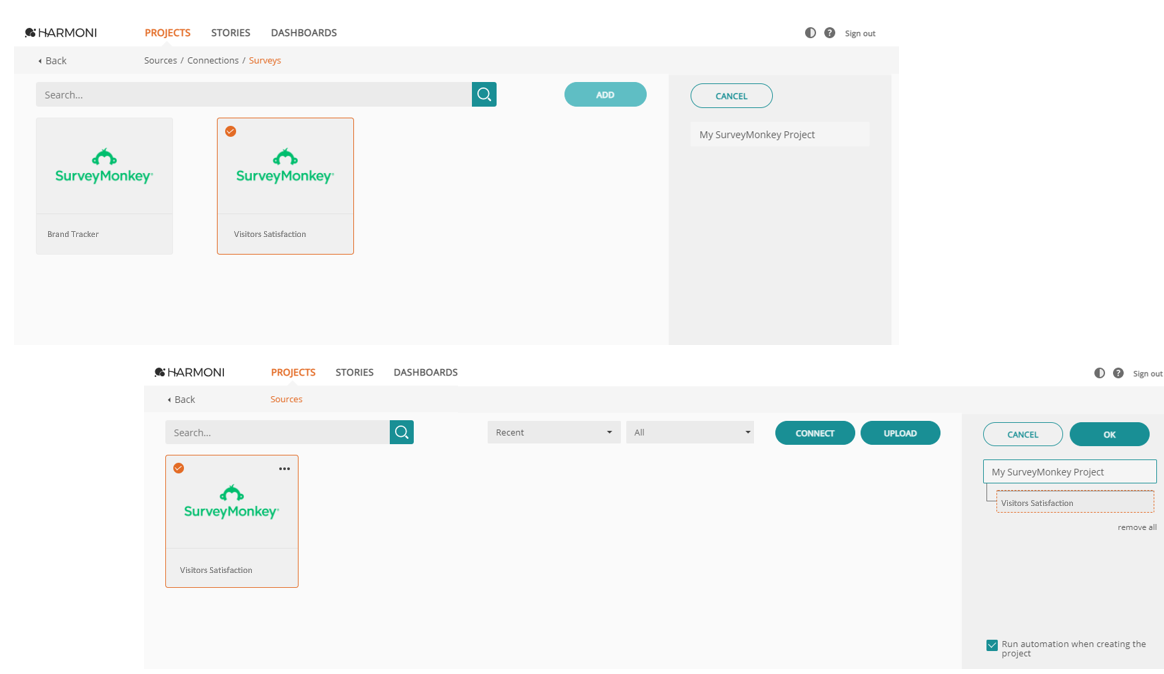1164x674 pixels.
Task: Click the SurveyMonkey logo on the lower Visitors Satisfaction card
Action: click(232, 502)
